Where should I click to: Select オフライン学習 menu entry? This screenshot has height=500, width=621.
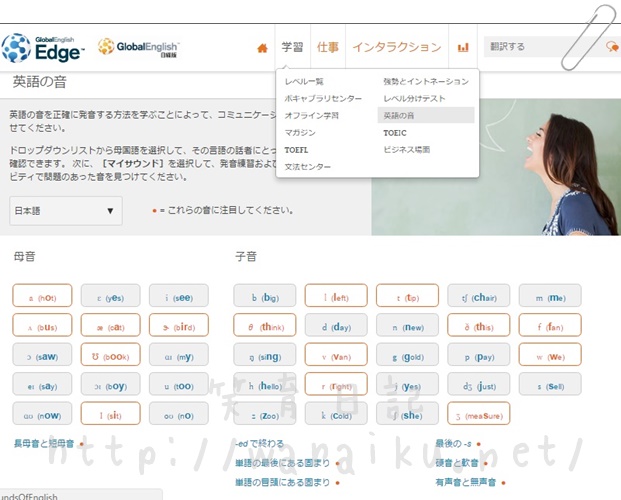(312, 116)
